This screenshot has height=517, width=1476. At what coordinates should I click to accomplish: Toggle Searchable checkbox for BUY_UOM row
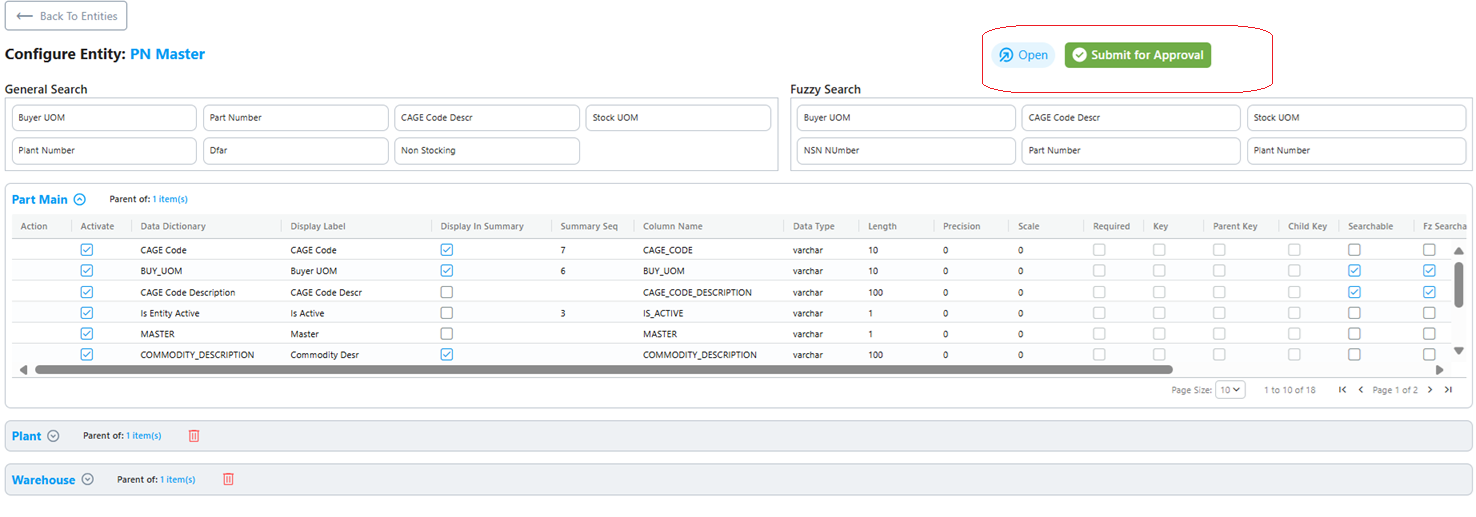[1354, 271]
